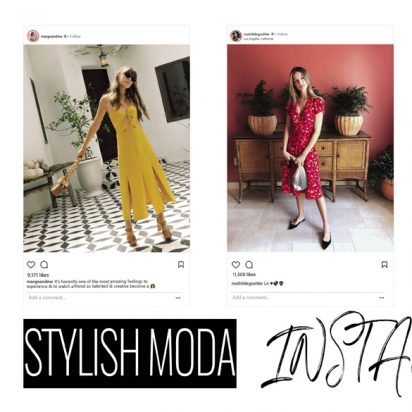View the 9,171 likes list
412x412 pixels.
coord(38,275)
